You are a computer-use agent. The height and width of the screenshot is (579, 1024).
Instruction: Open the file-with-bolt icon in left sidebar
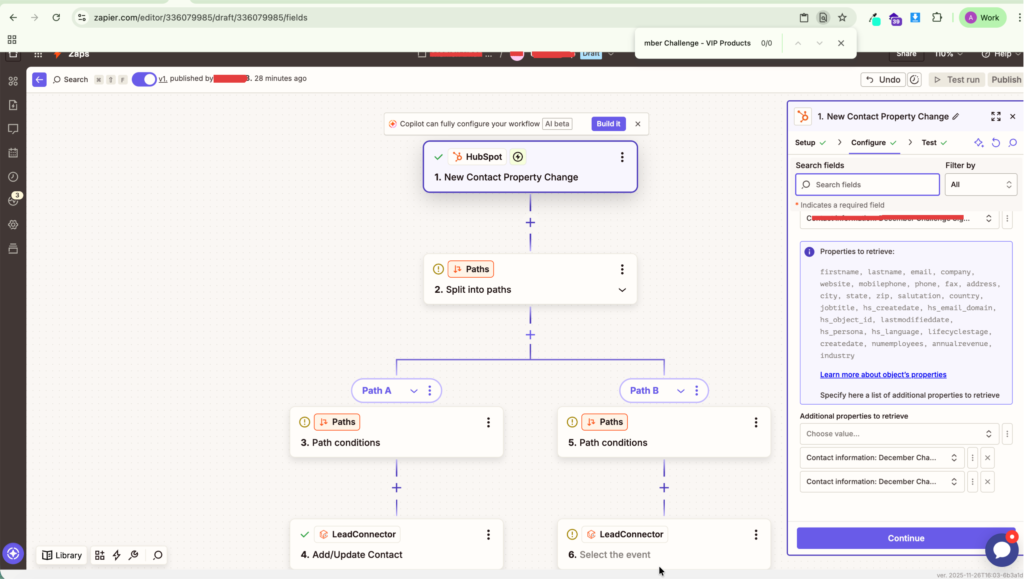12,105
